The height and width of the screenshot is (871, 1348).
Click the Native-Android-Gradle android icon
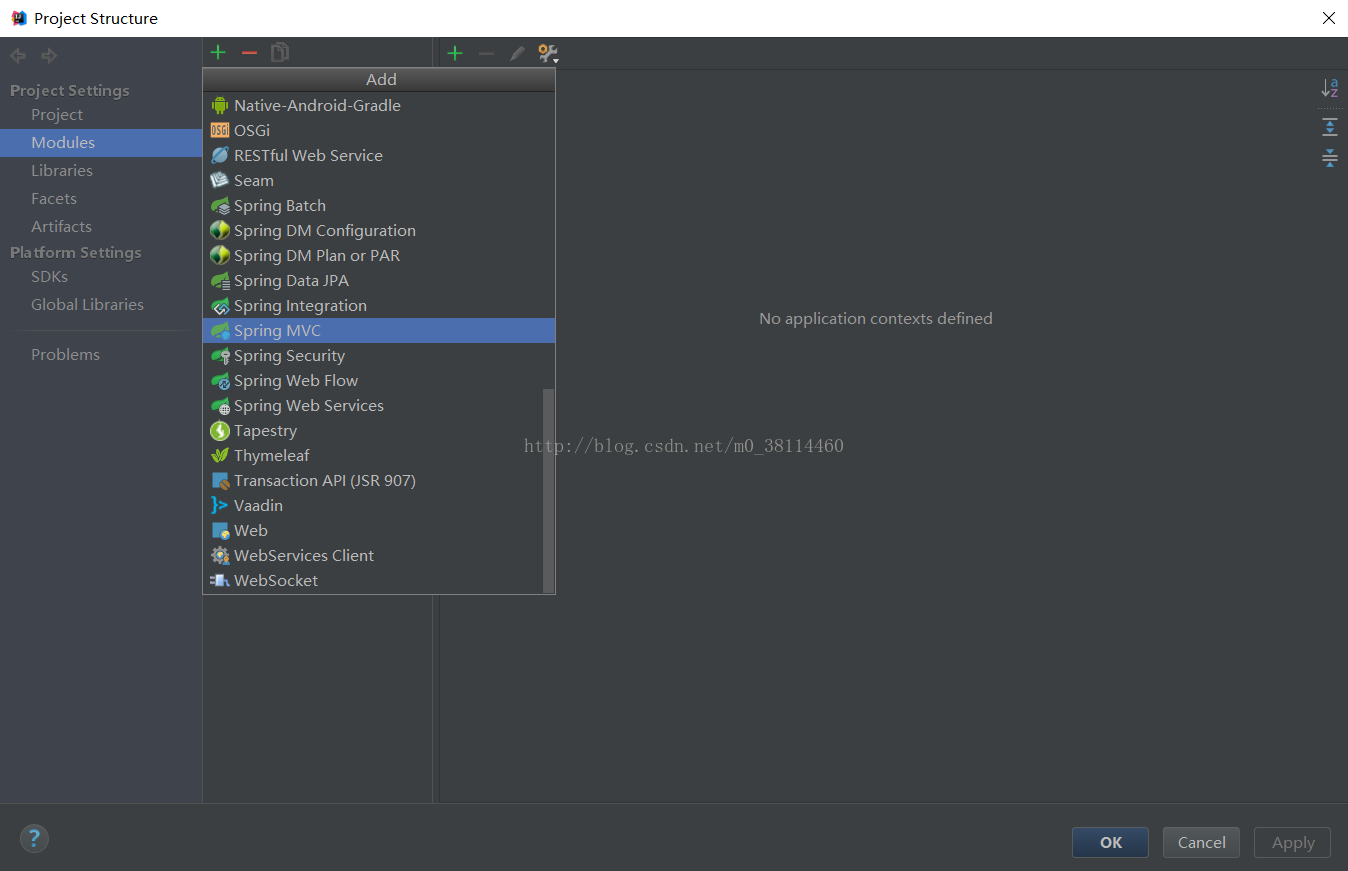[220, 105]
